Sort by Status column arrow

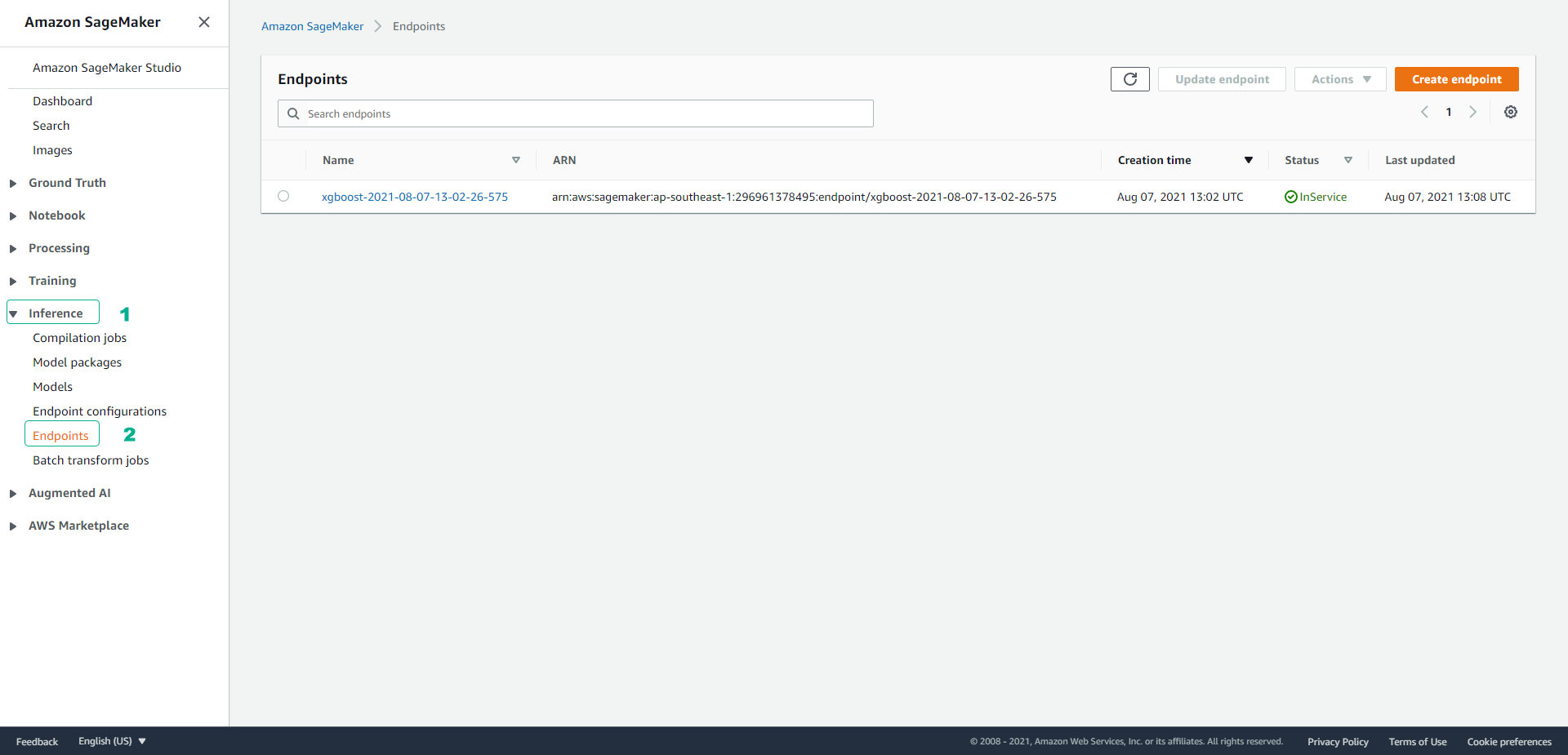(x=1348, y=160)
